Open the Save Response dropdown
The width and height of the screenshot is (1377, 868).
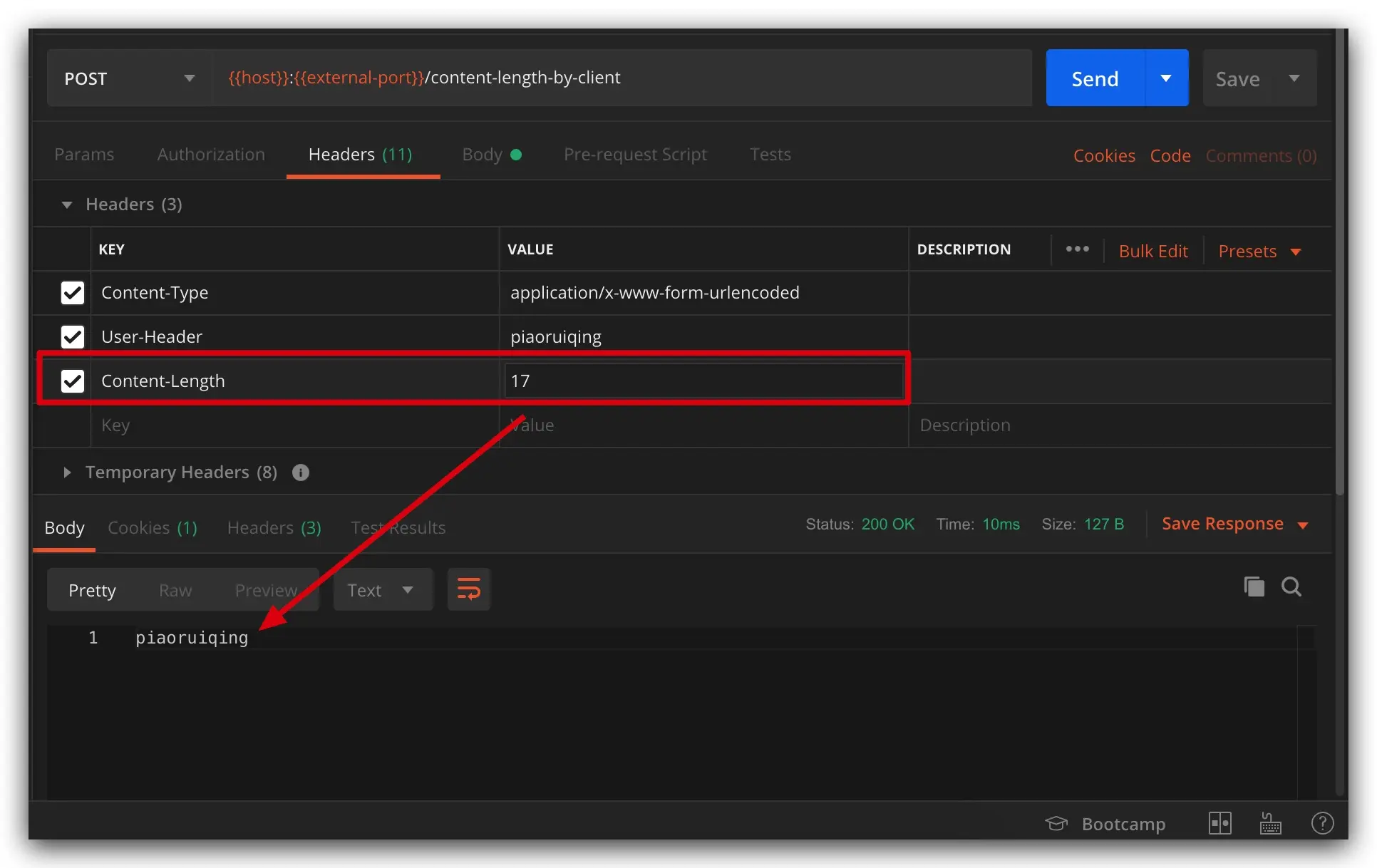1235,525
